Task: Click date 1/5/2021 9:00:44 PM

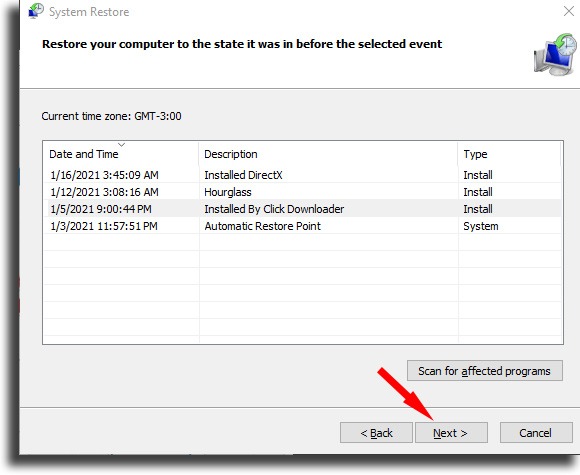Action: [101, 209]
